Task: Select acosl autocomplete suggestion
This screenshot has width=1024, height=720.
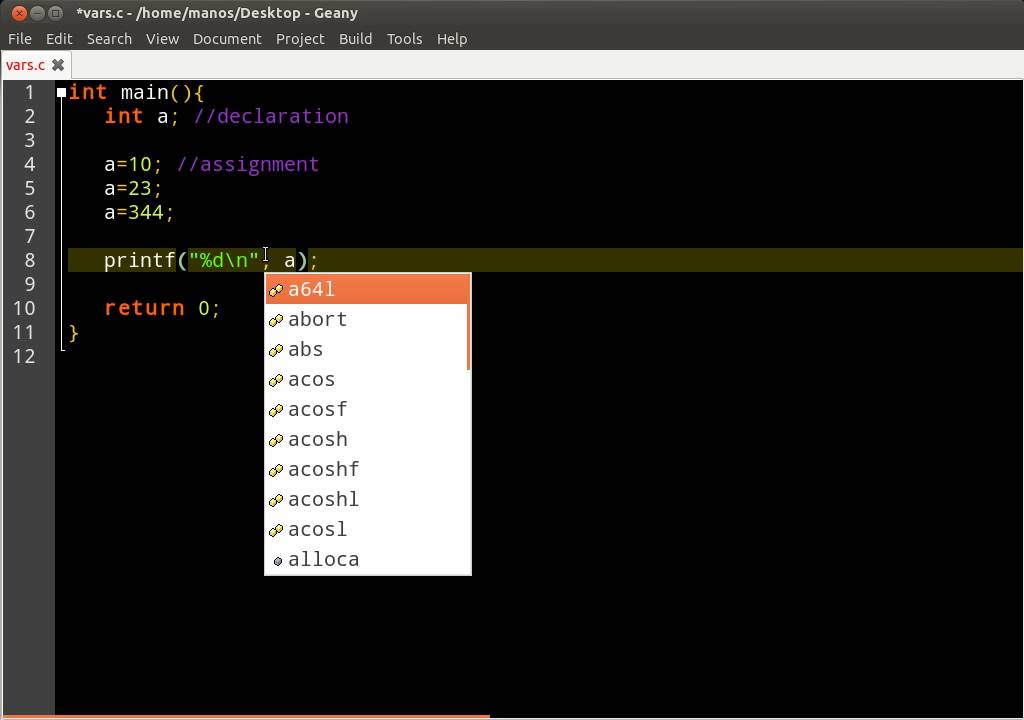Action: tap(368, 530)
